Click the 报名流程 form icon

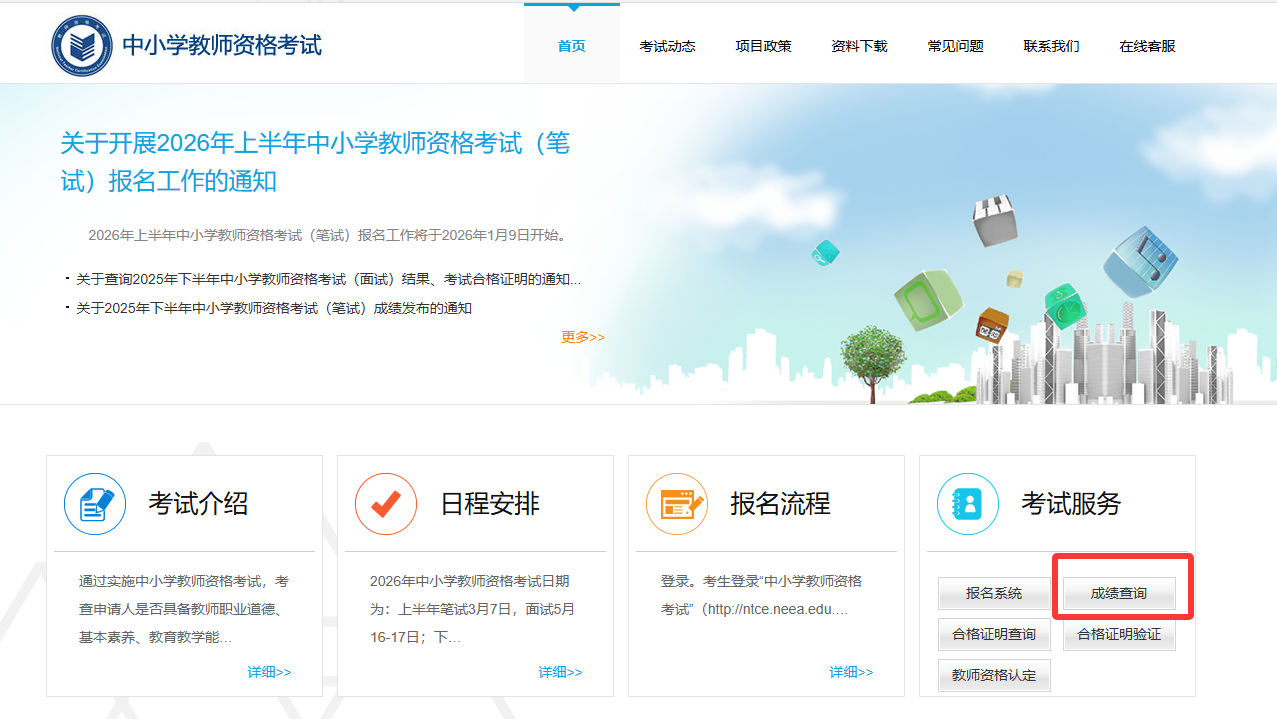click(x=677, y=503)
